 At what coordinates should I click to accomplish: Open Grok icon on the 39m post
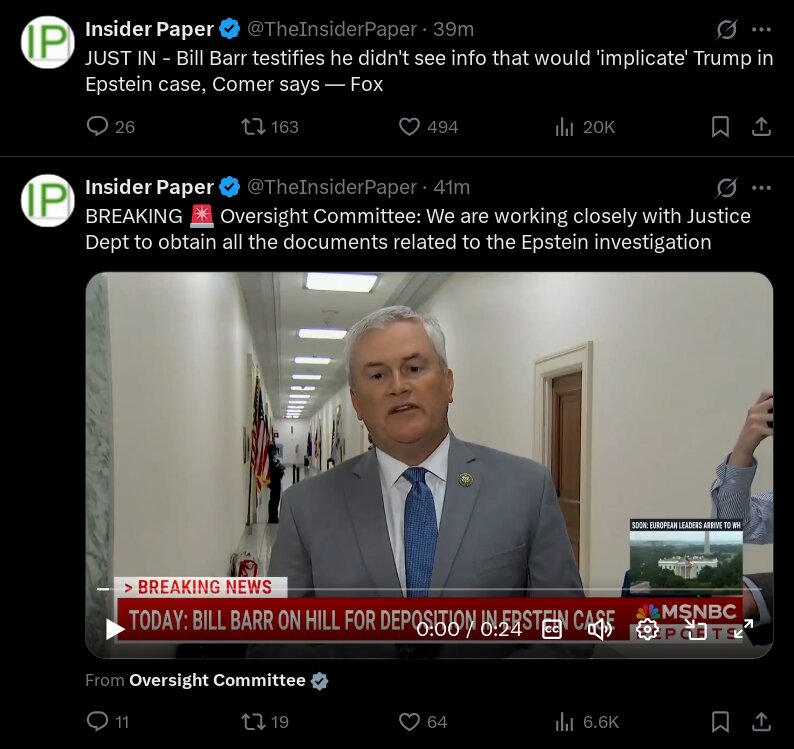[x=726, y=29]
